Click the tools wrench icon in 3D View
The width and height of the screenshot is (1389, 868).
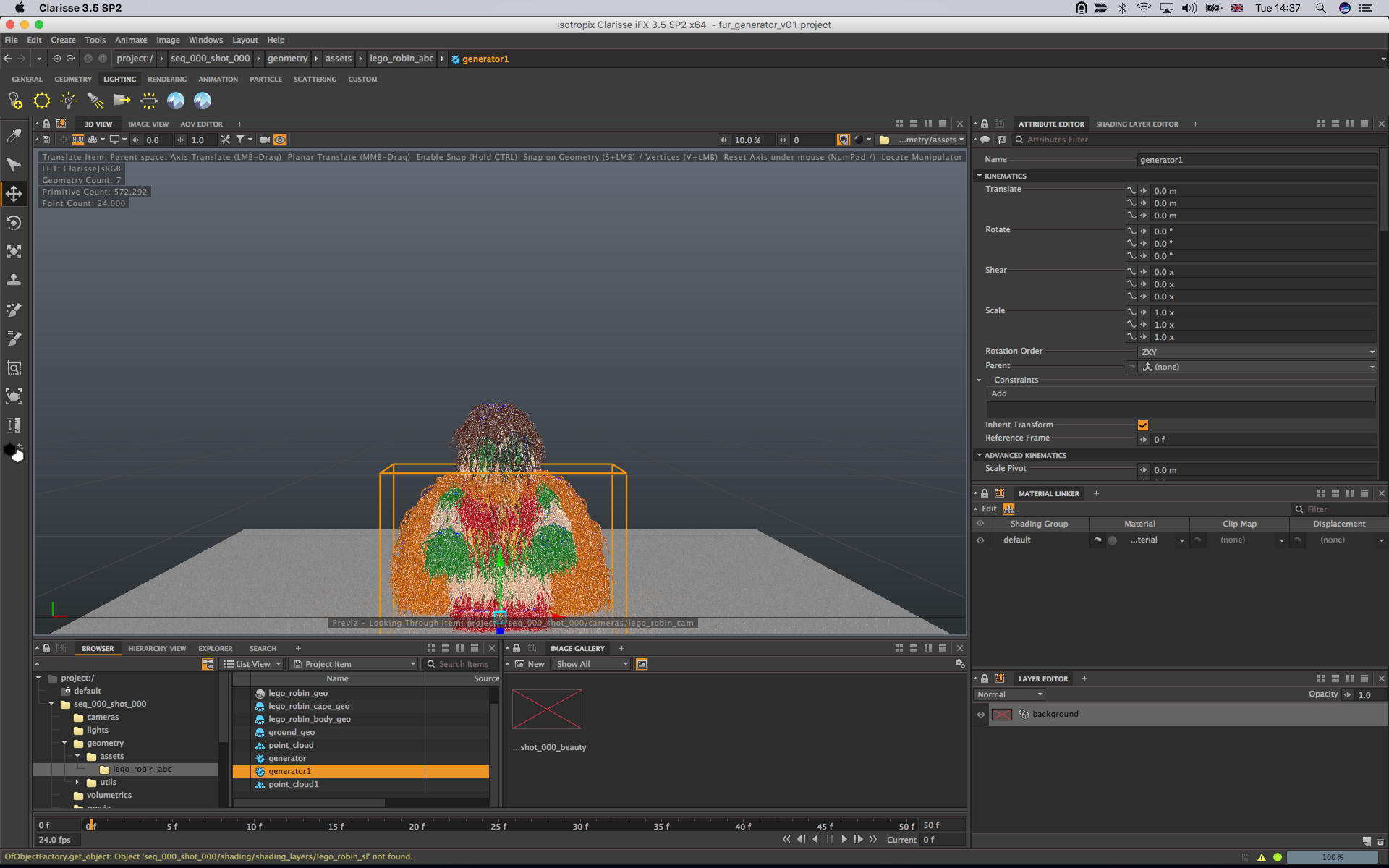click(226, 140)
